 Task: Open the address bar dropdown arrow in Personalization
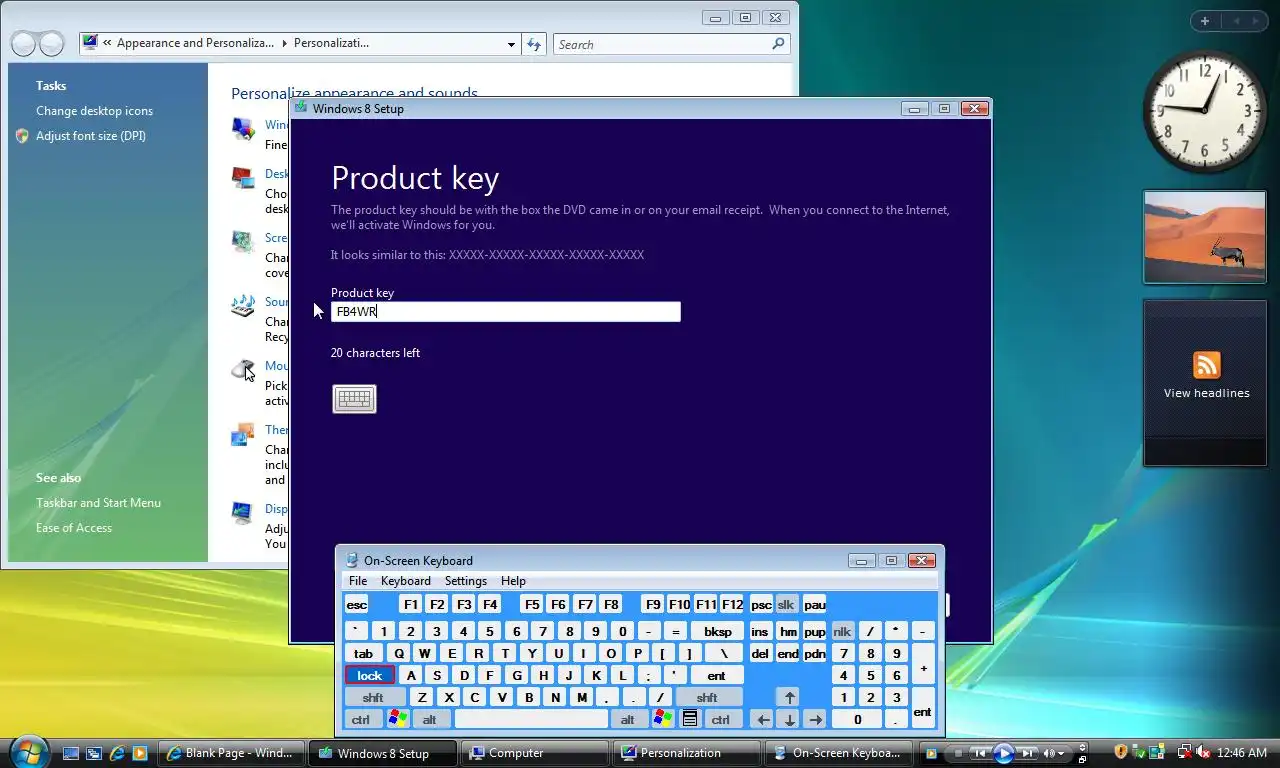click(x=512, y=44)
